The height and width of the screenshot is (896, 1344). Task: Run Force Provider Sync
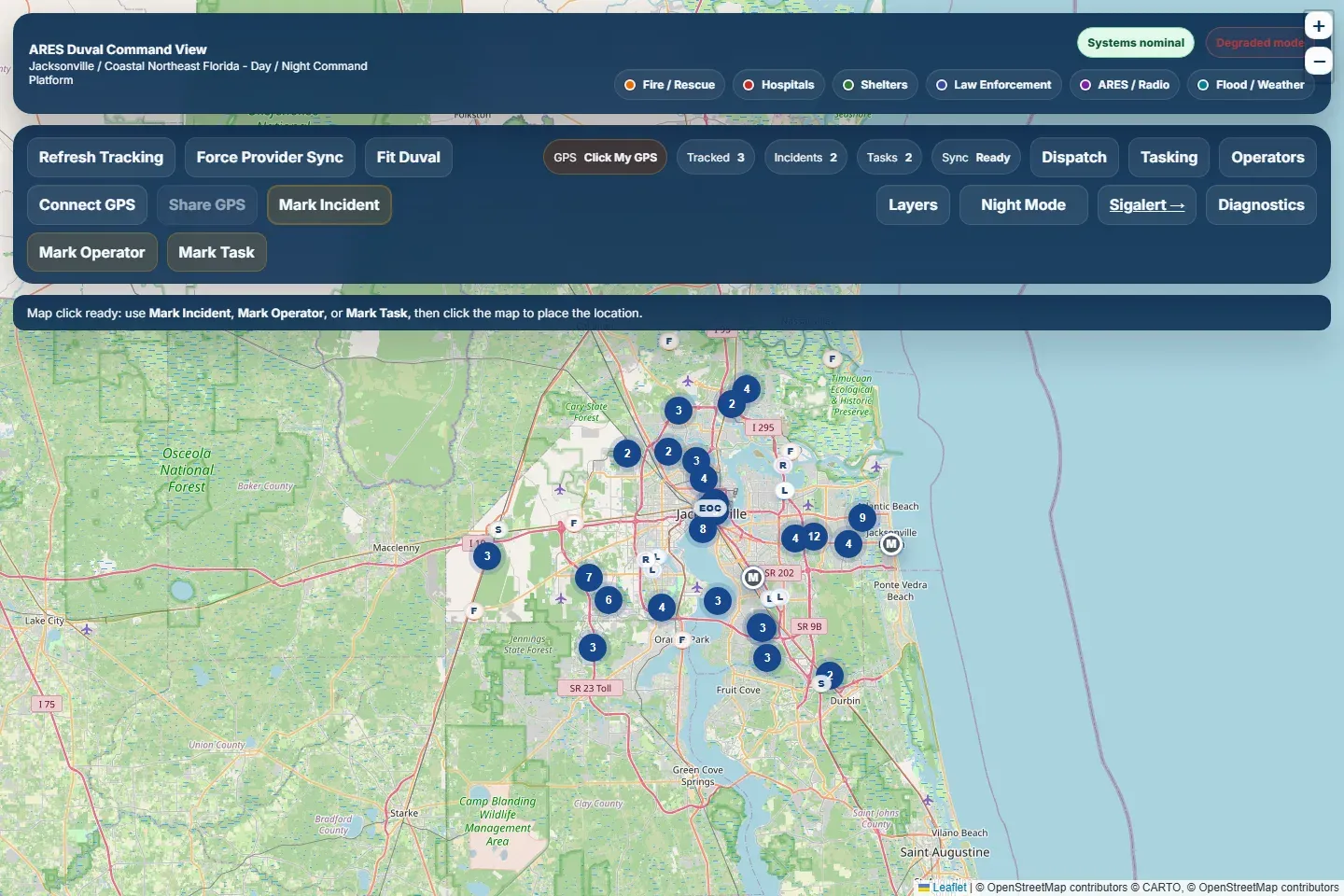[x=270, y=158]
